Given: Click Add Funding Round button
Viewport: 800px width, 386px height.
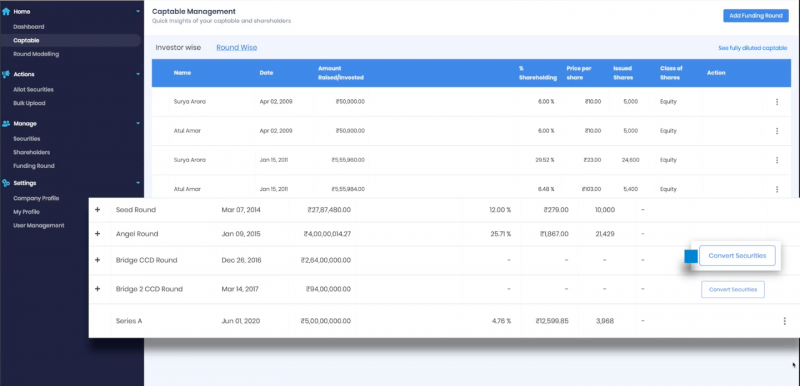Looking at the screenshot, I should click(x=756, y=16).
